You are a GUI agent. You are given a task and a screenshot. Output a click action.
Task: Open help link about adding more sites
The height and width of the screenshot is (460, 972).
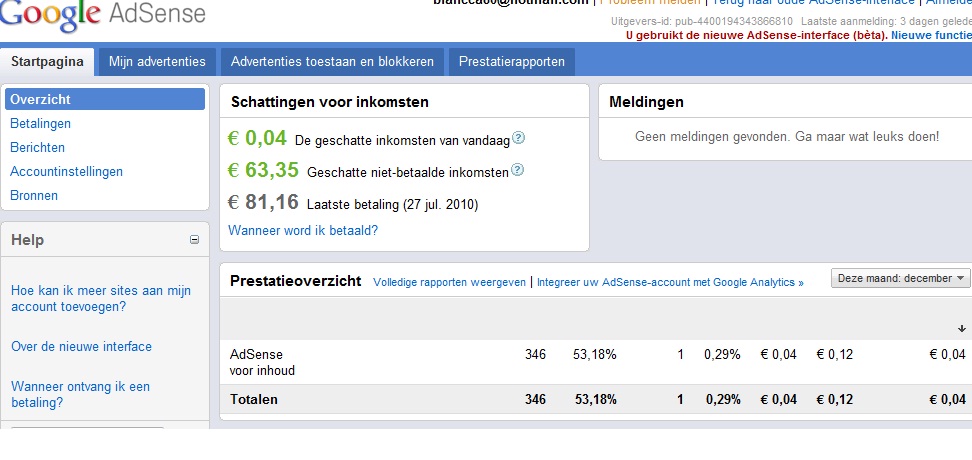(x=101, y=299)
